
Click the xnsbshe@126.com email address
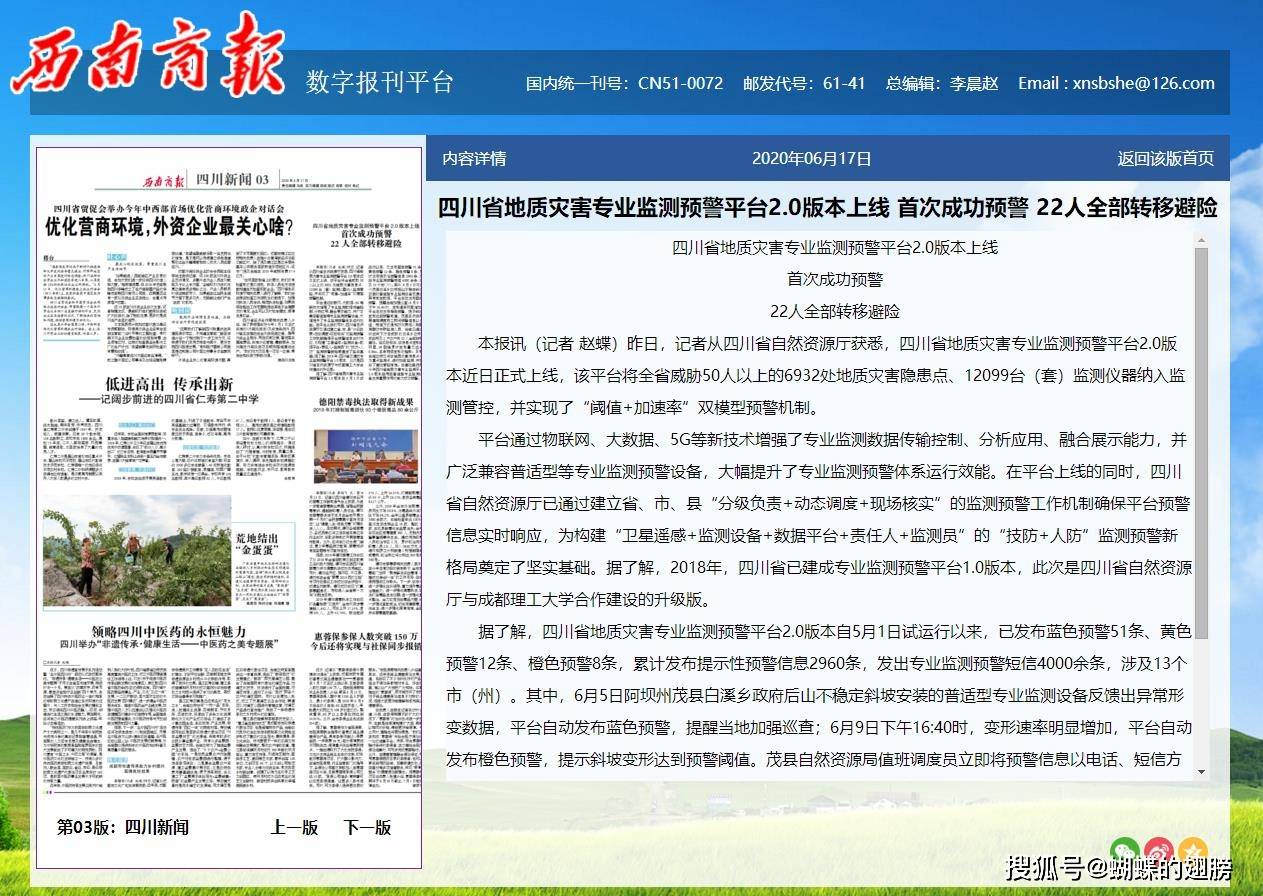[x=1144, y=83]
